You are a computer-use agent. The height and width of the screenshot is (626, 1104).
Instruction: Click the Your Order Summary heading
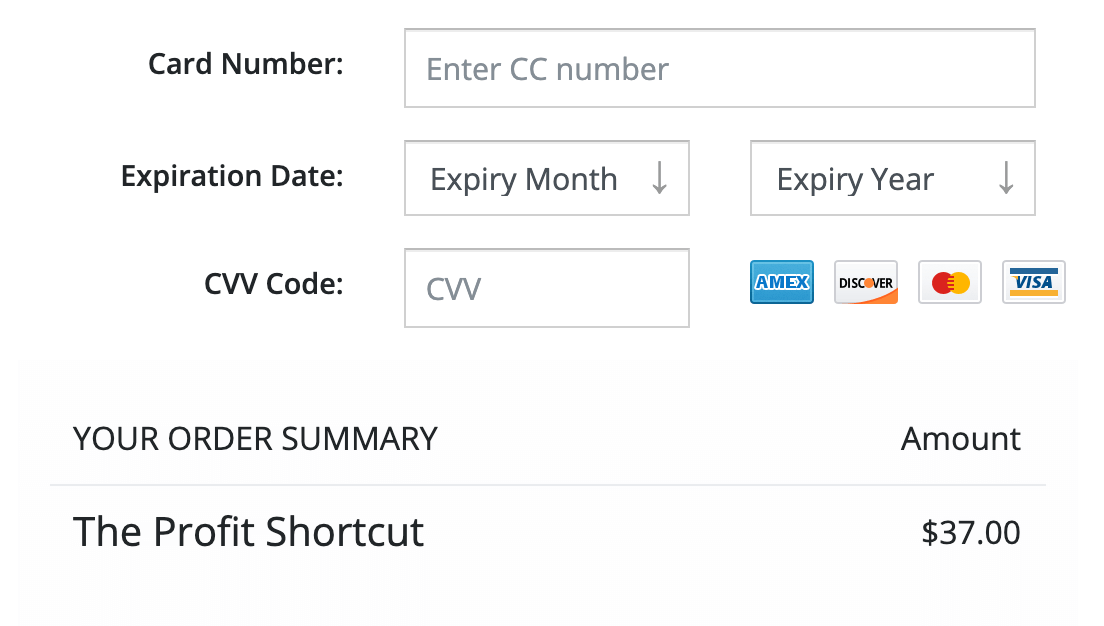pos(255,439)
